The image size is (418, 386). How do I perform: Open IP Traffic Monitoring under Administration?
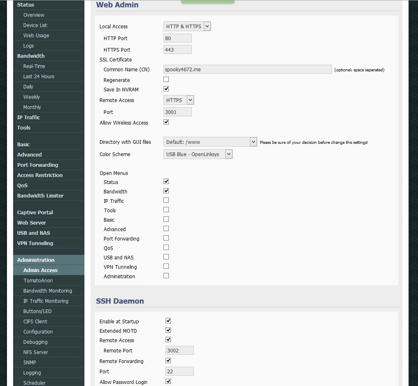(x=46, y=301)
